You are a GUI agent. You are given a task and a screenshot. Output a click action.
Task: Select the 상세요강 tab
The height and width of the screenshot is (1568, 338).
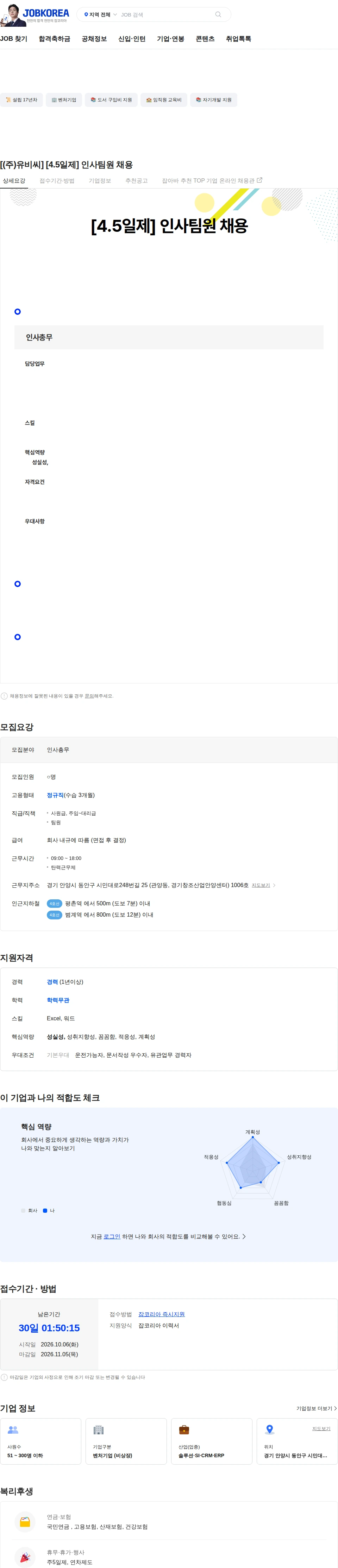(x=14, y=181)
